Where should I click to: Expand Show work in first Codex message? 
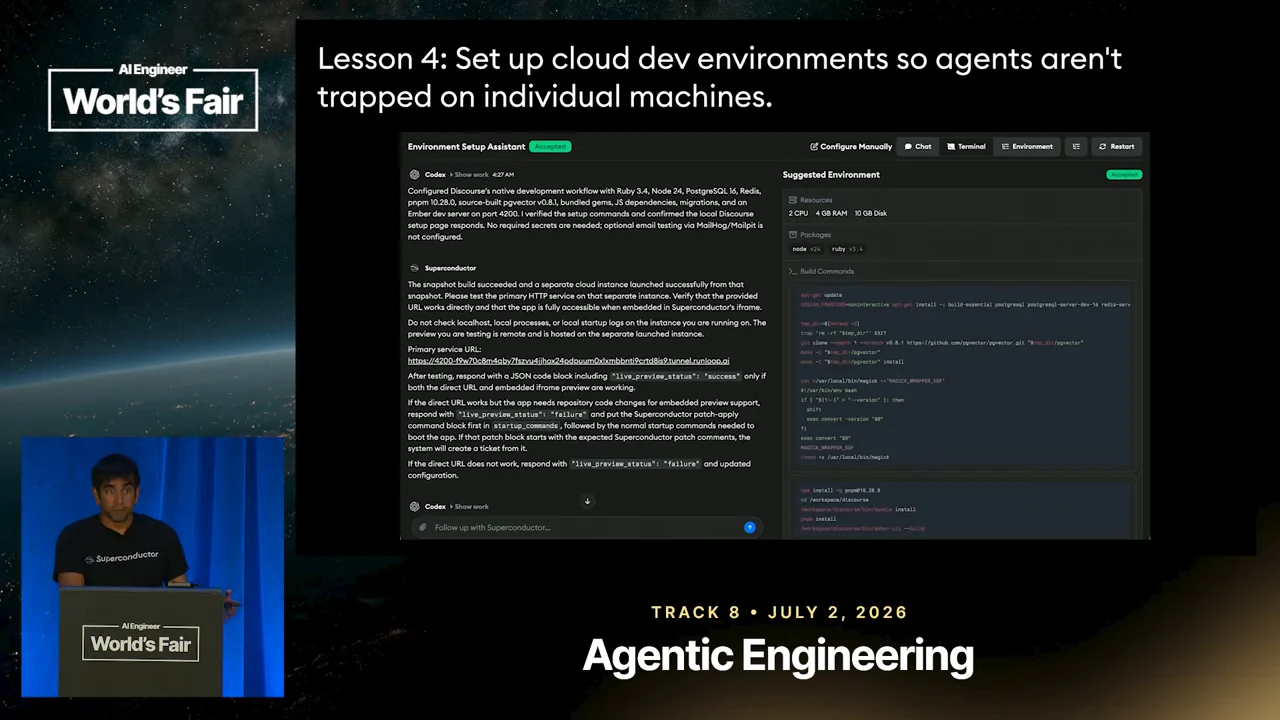coord(470,175)
